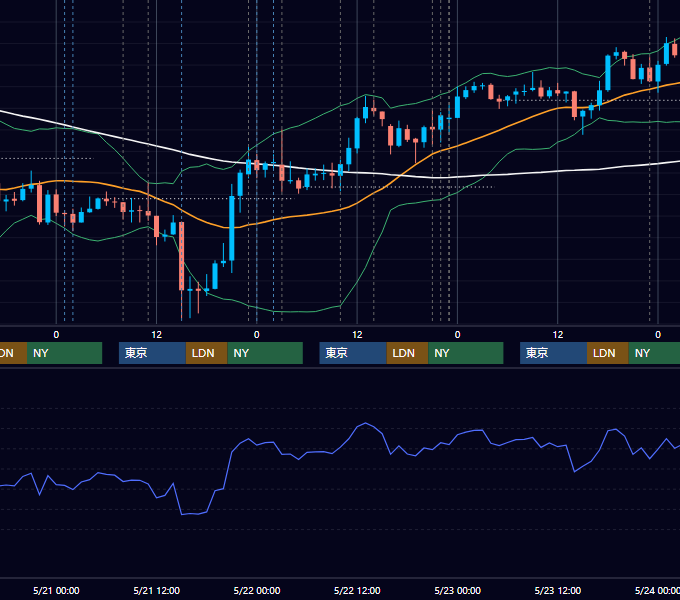Image resolution: width=680 pixels, height=600 pixels.
Task: Click the 5/22 LDN session block
Action: (407, 353)
